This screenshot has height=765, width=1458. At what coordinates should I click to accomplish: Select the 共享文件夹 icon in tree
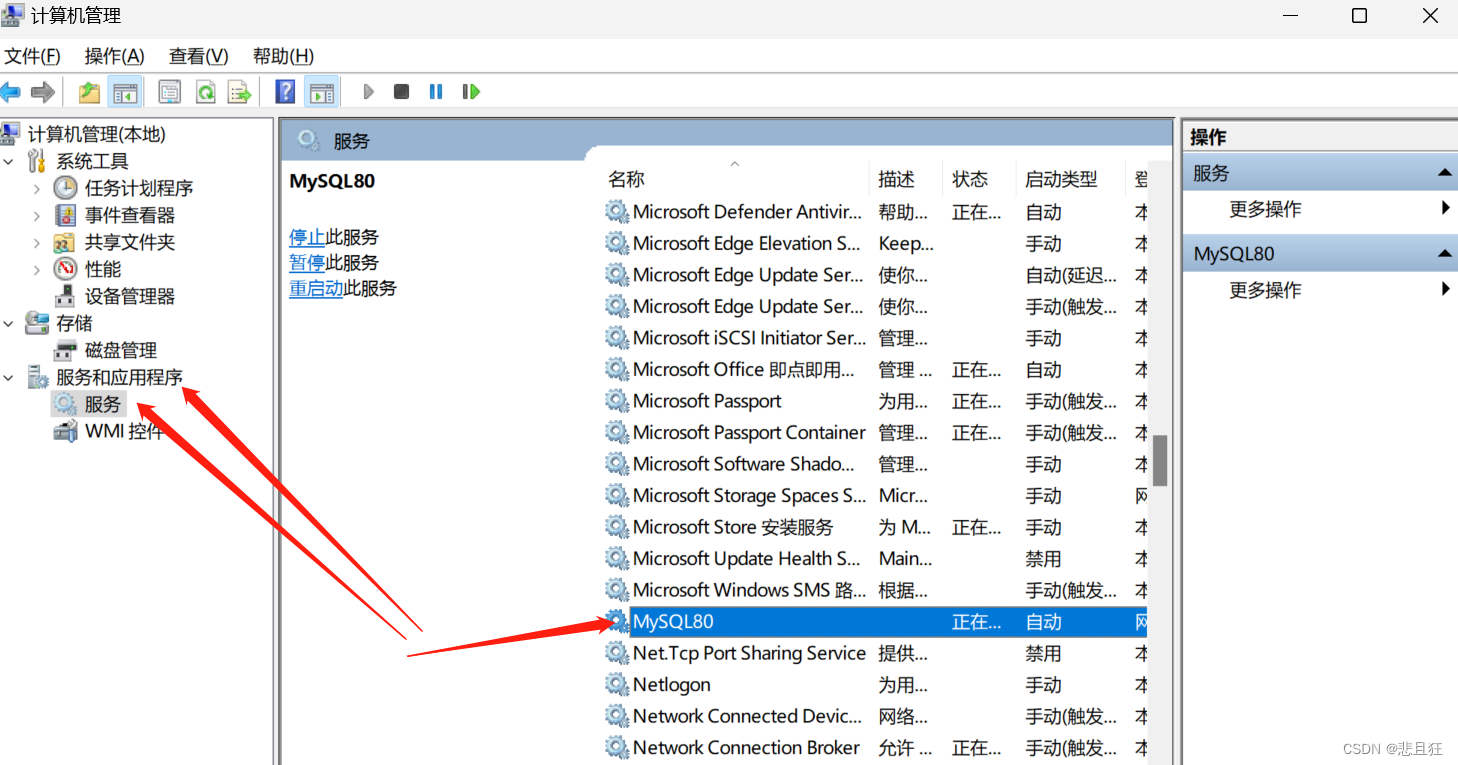65,242
